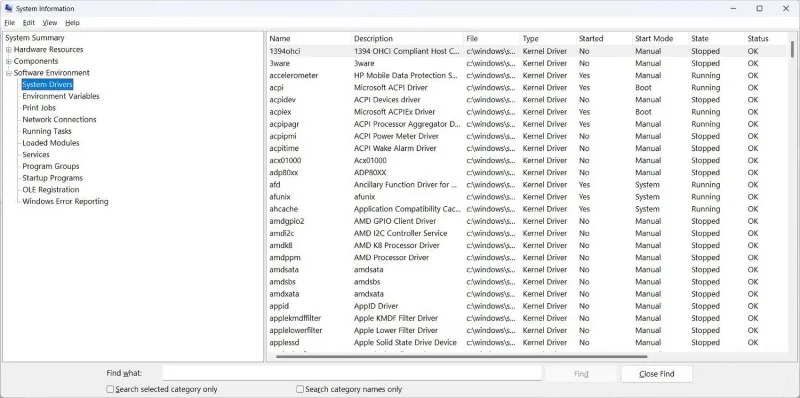Open Startup Programs category
The height and width of the screenshot is (398, 800).
[x=53, y=178]
